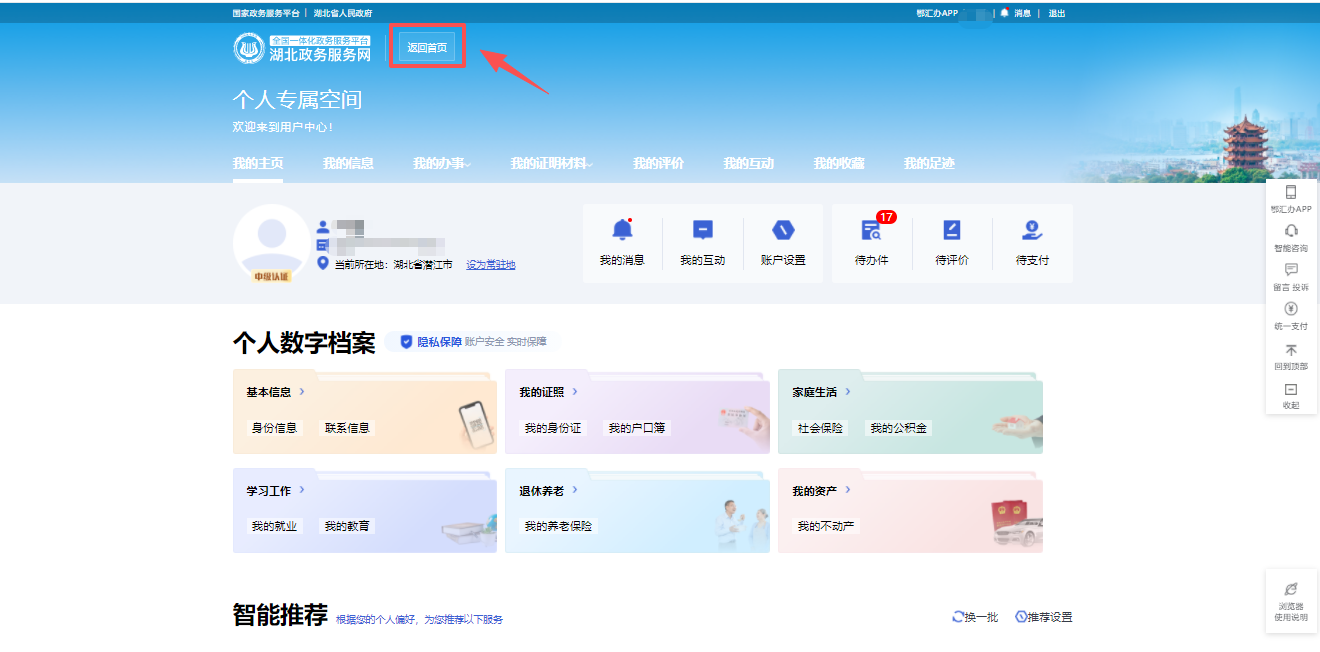1320x652 pixels.
Task: Switch to 我的收藏 tab
Action: tap(838, 163)
